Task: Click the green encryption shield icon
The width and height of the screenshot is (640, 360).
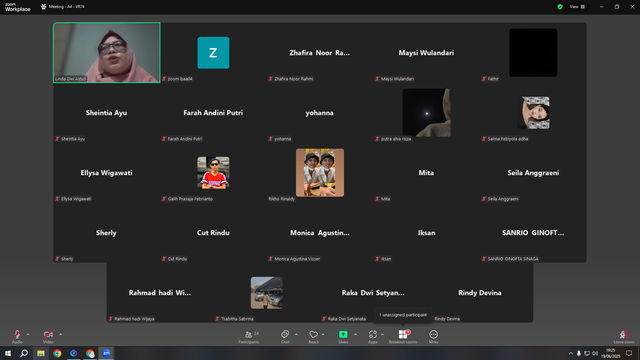Action: coord(560,7)
